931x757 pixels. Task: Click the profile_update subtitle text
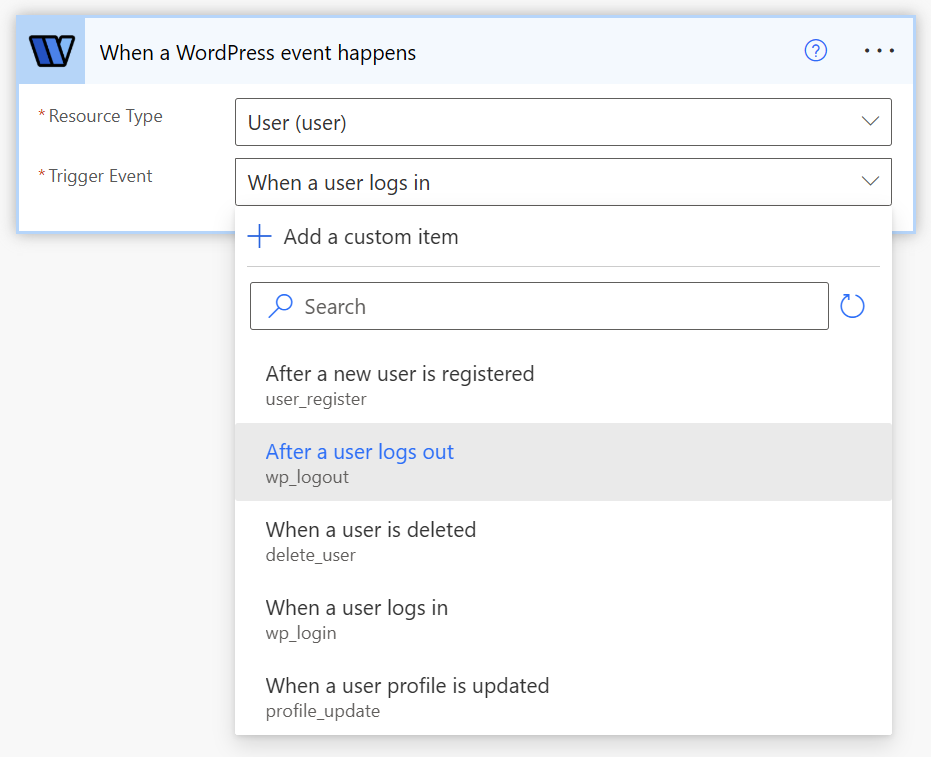322,711
